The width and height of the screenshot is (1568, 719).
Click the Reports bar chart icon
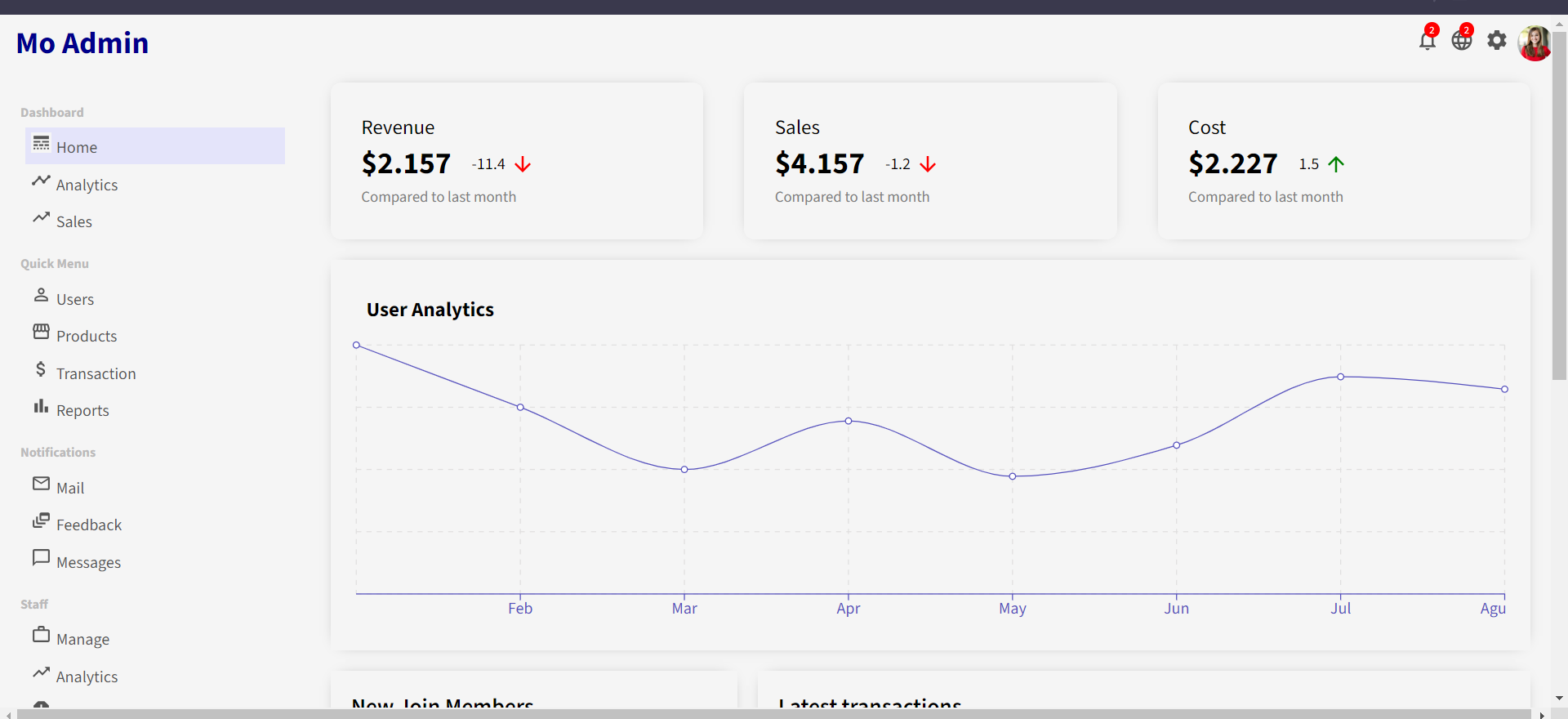click(41, 406)
